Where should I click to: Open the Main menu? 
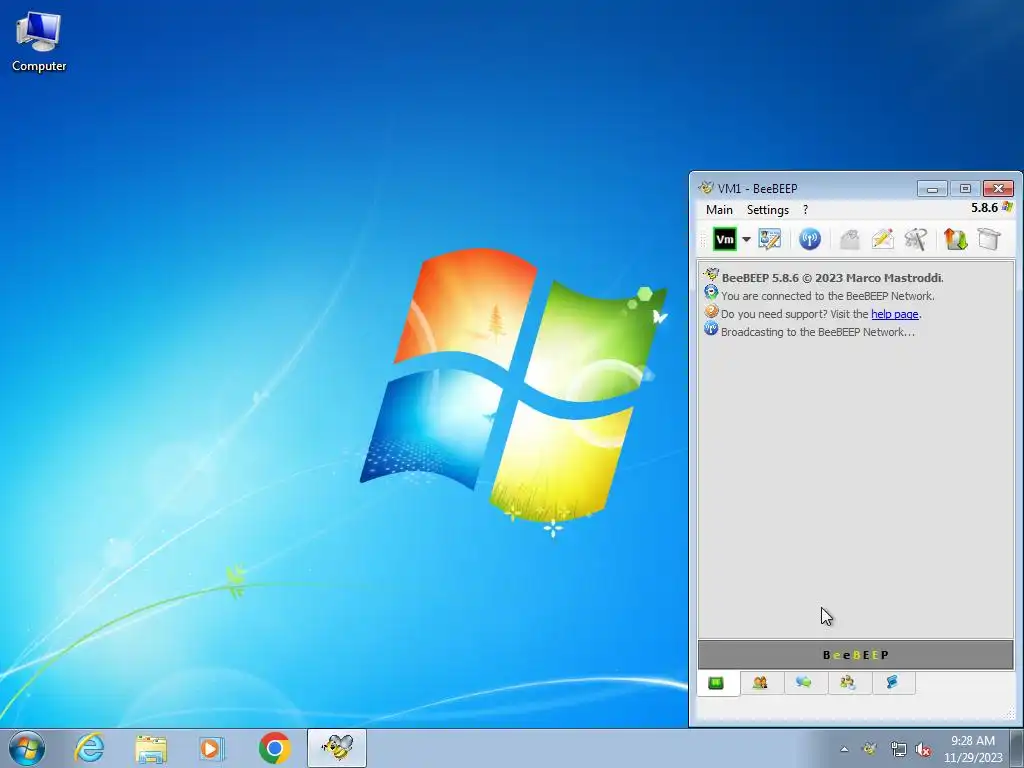pos(719,210)
